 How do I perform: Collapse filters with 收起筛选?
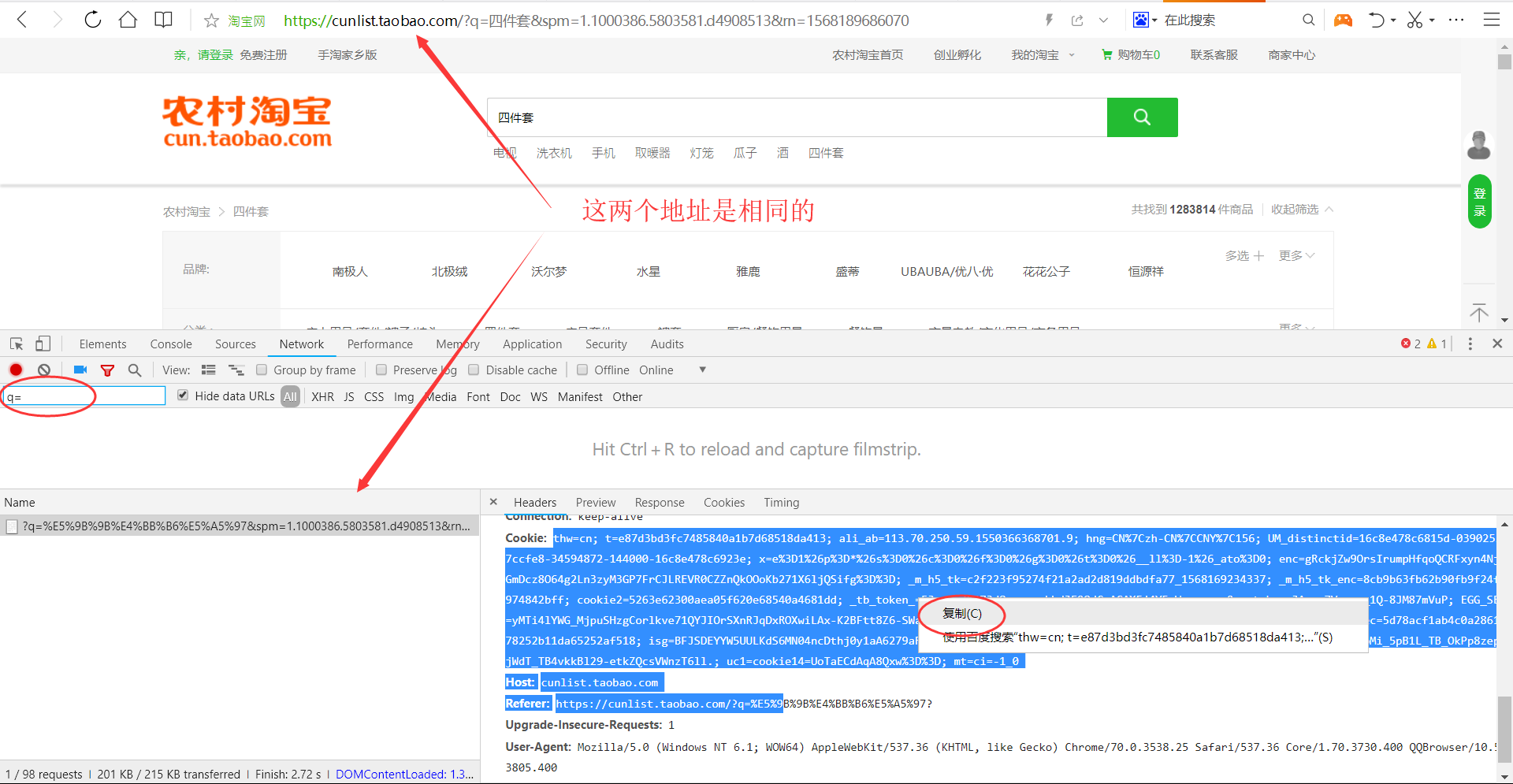pyautogui.click(x=1302, y=210)
